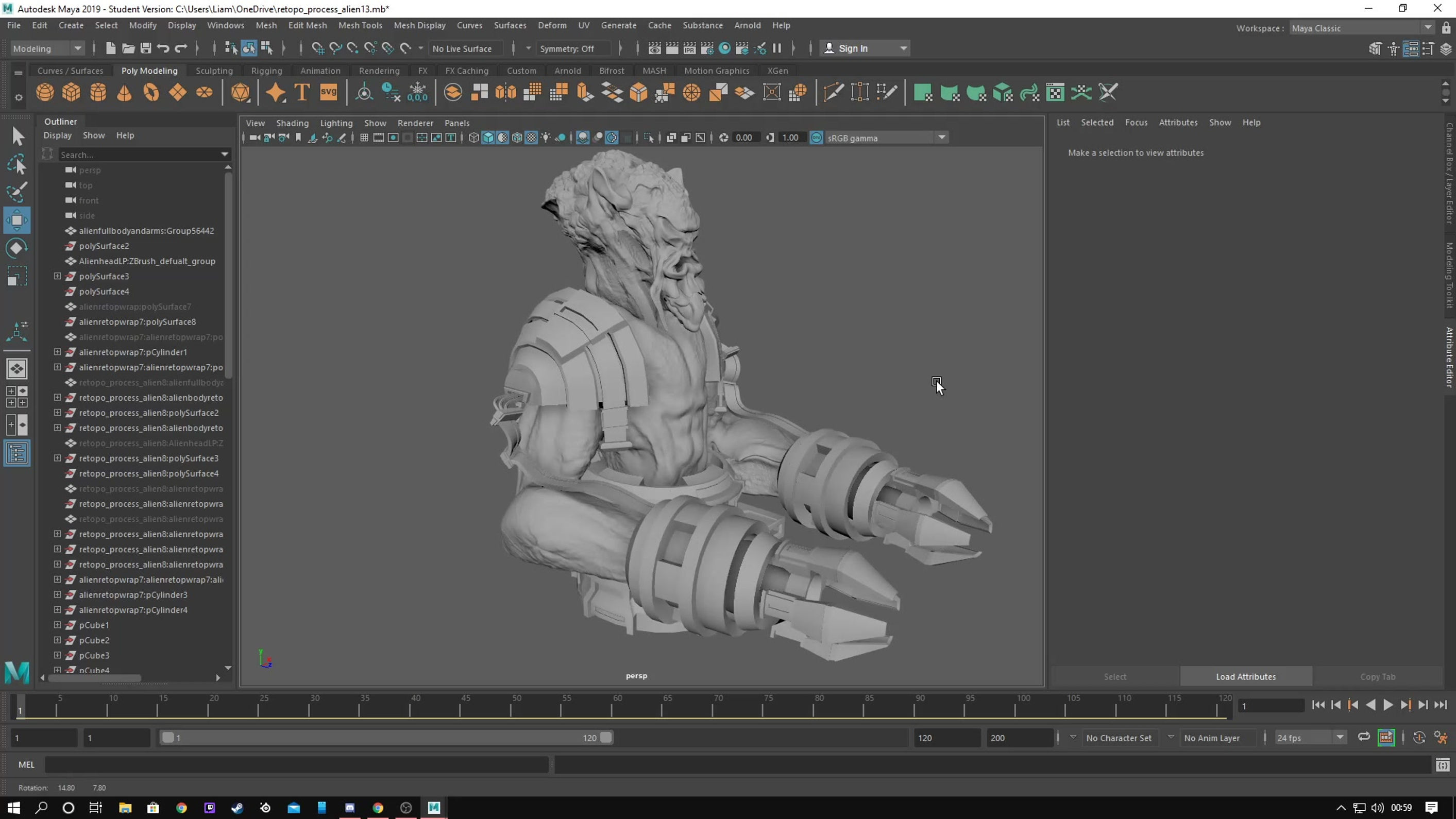The width and height of the screenshot is (1456, 819).
Task: Select the Paint Selection tool
Action: point(17,192)
